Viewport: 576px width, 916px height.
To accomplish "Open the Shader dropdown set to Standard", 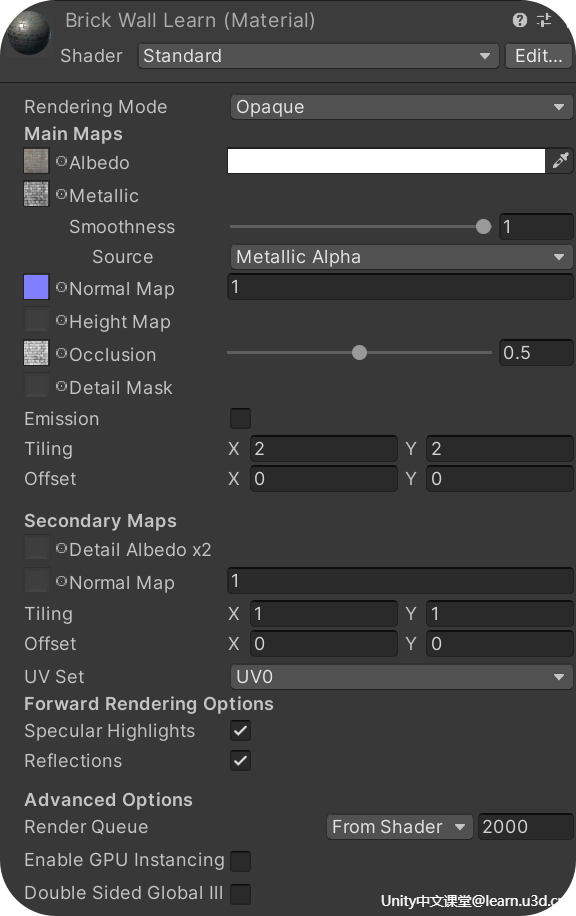I will pyautogui.click(x=318, y=56).
